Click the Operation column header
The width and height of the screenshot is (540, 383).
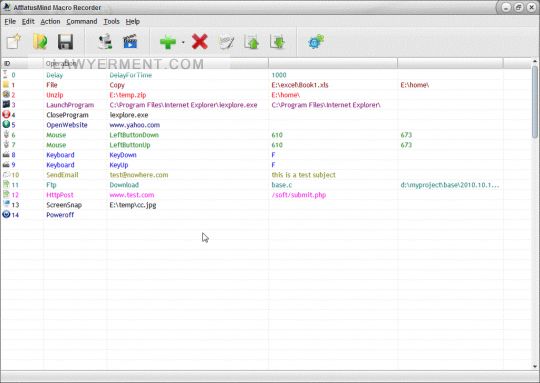(x=75, y=63)
